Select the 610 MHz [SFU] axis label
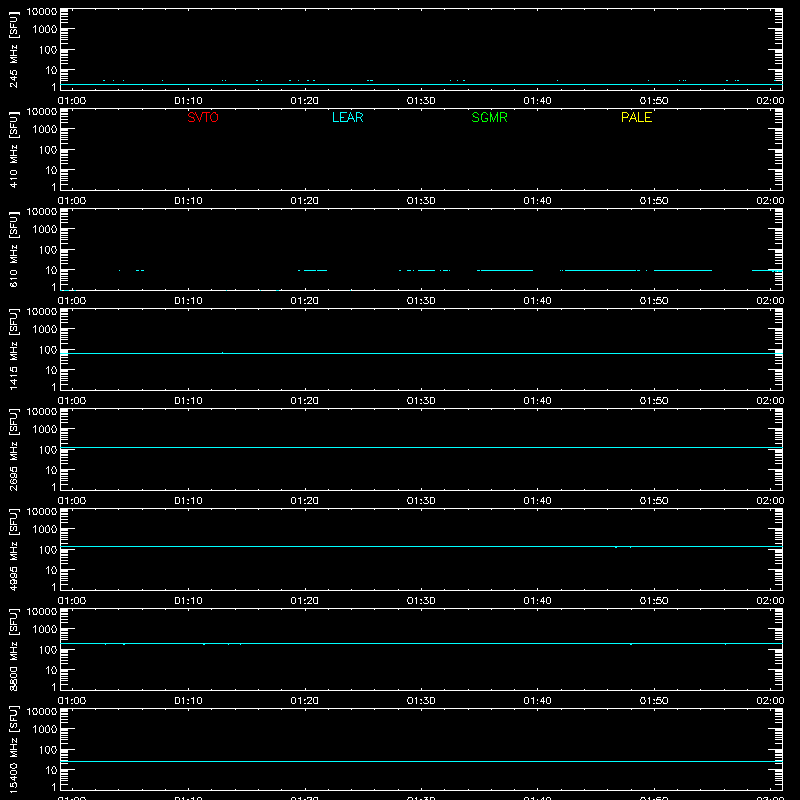The width and height of the screenshot is (800, 800). tap(14, 250)
